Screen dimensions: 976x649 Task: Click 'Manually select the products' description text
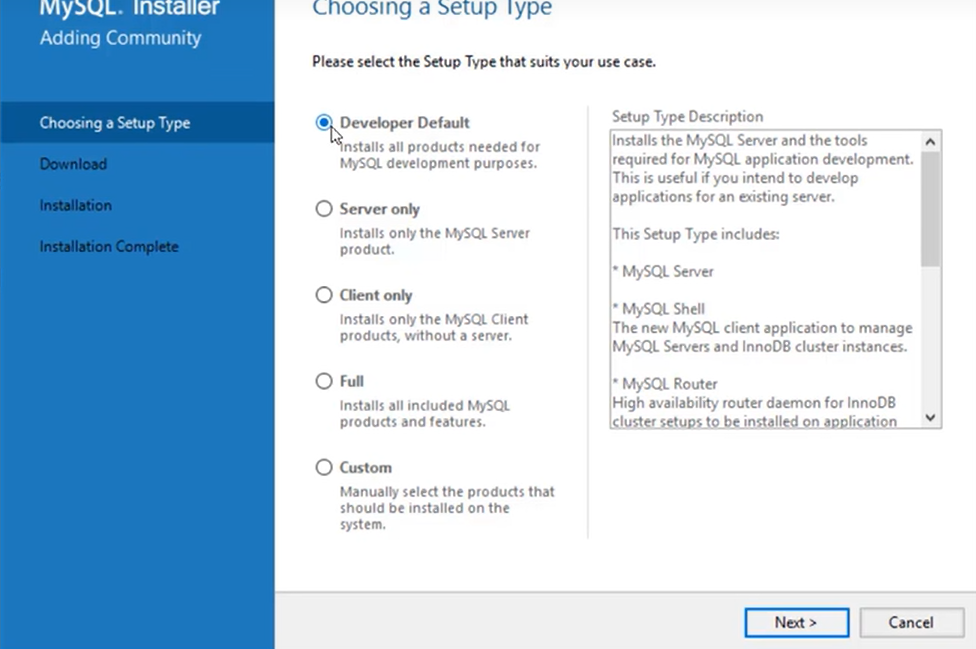pos(447,508)
